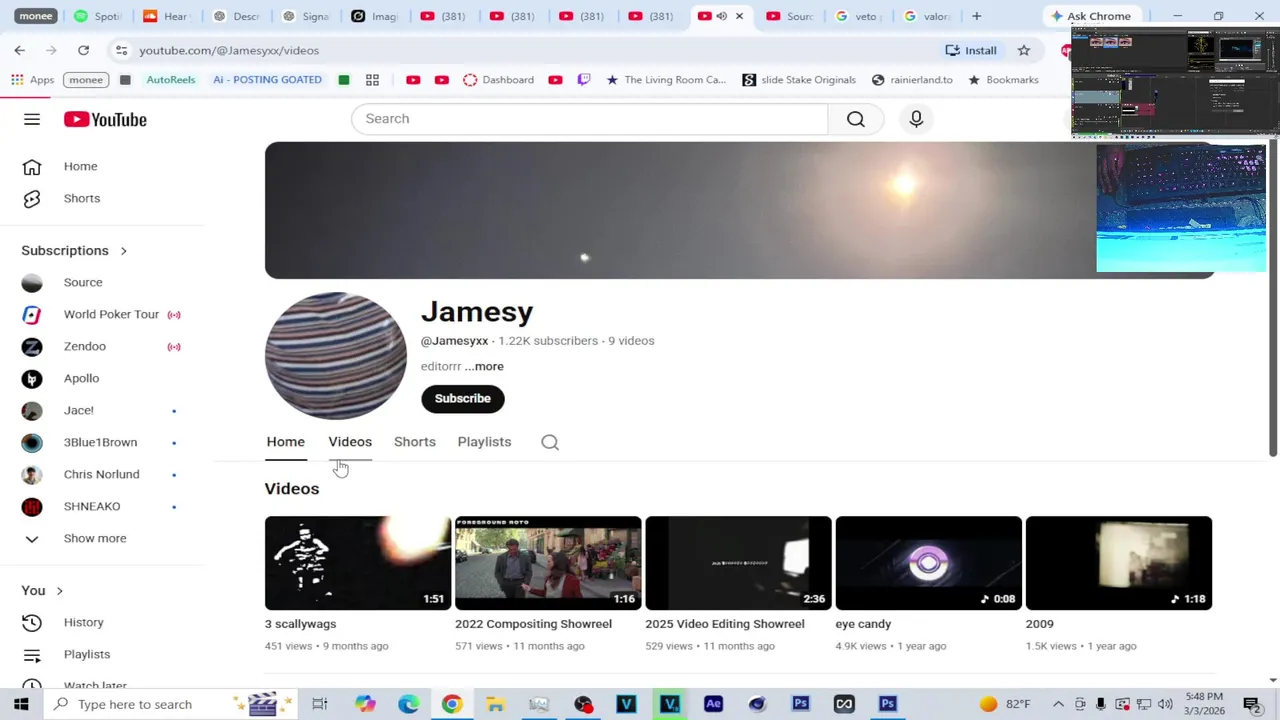Viewport: 1280px width, 720px height.
Task: Show hidden system tray icons
Action: tap(1058, 704)
